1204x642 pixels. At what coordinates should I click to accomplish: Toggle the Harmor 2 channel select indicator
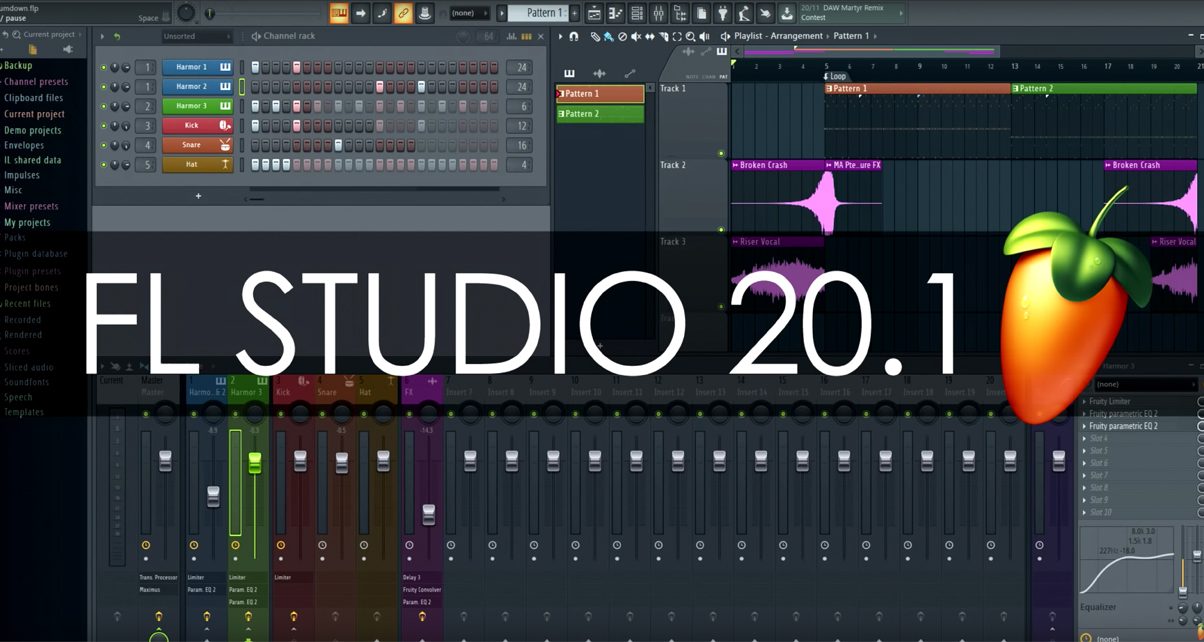click(241, 87)
